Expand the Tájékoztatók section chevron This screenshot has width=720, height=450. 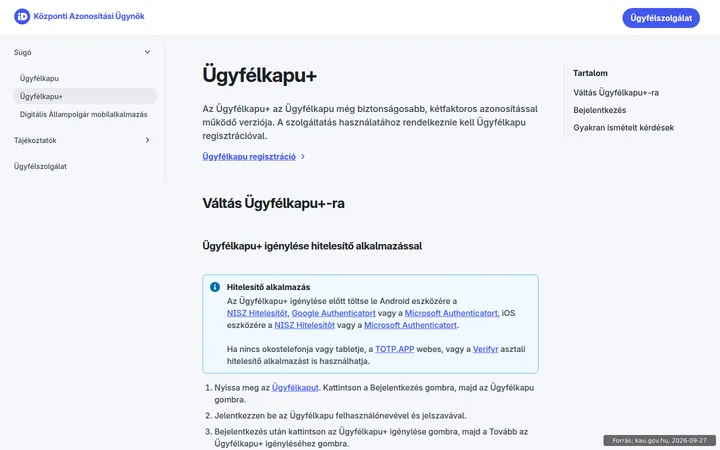tap(147, 140)
